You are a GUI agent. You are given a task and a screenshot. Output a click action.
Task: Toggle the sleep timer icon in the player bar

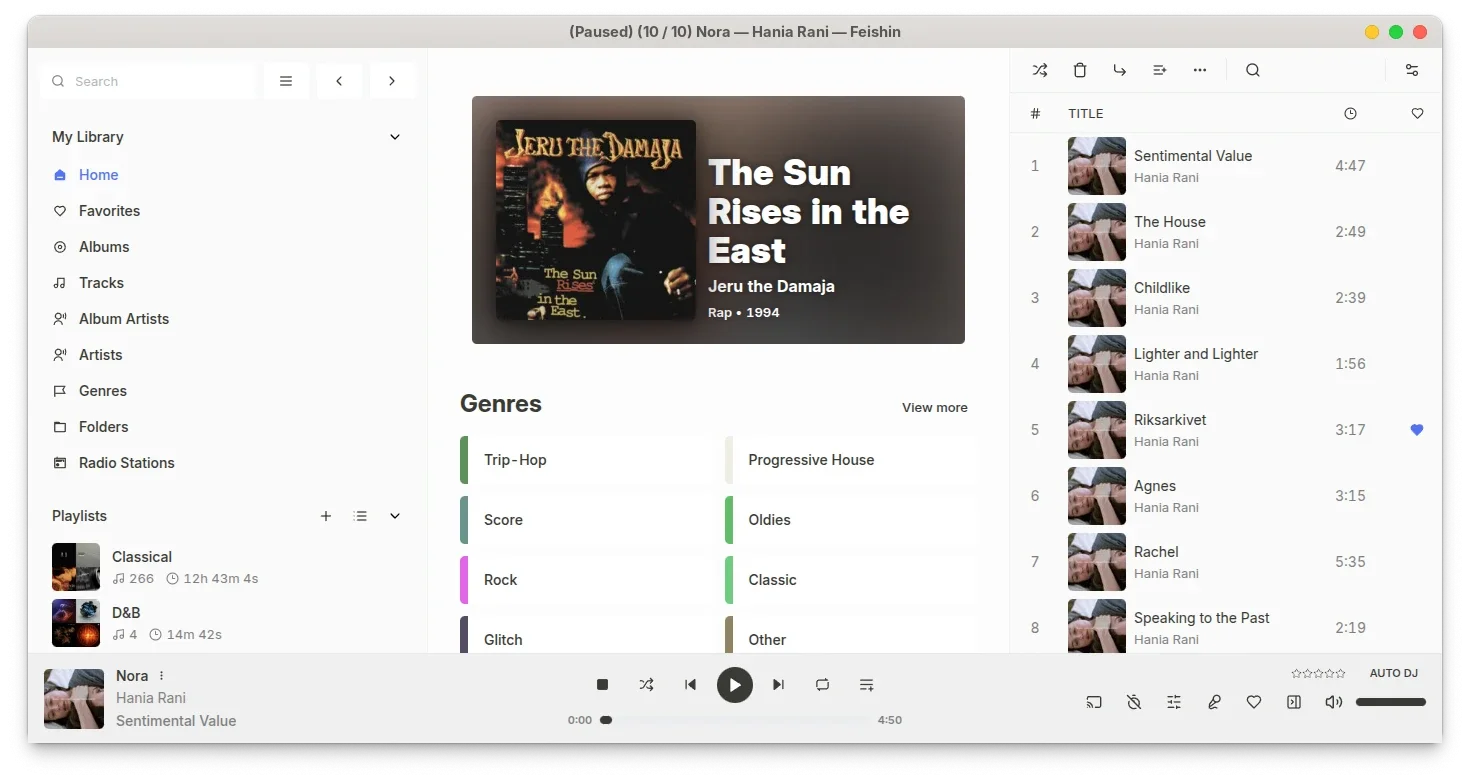[1134, 702]
